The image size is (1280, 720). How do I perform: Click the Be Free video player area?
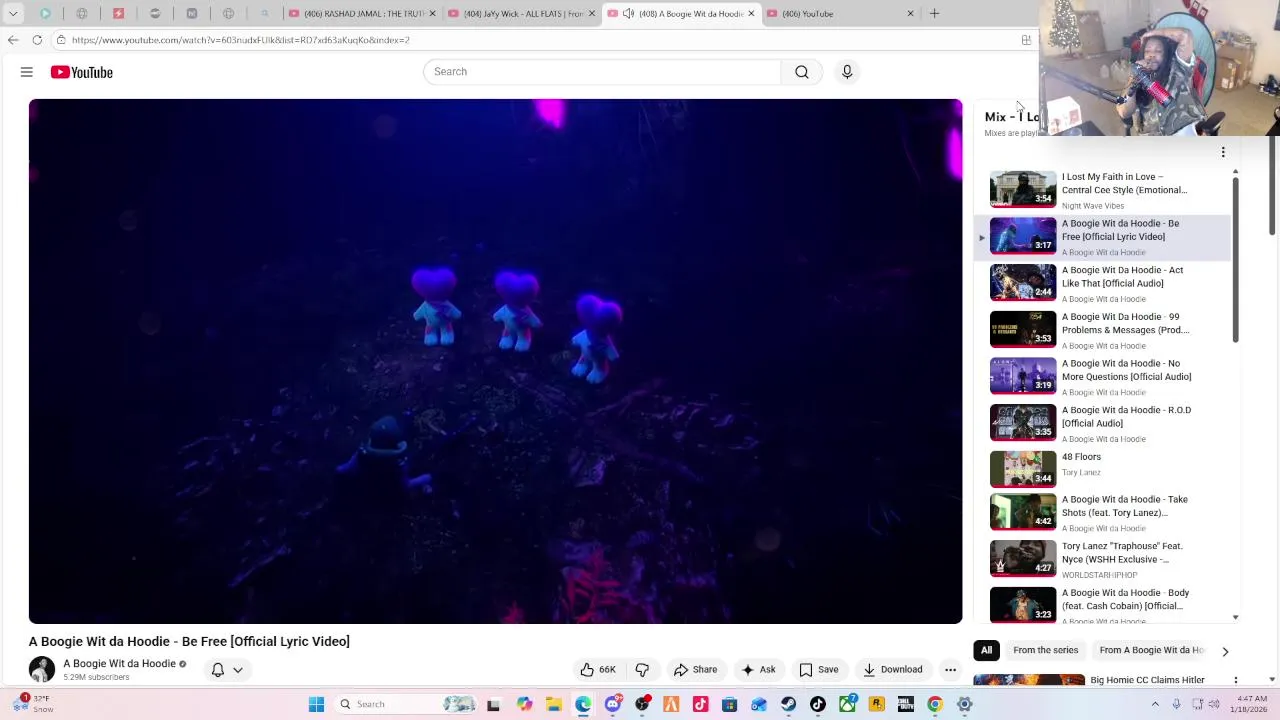[495, 361]
